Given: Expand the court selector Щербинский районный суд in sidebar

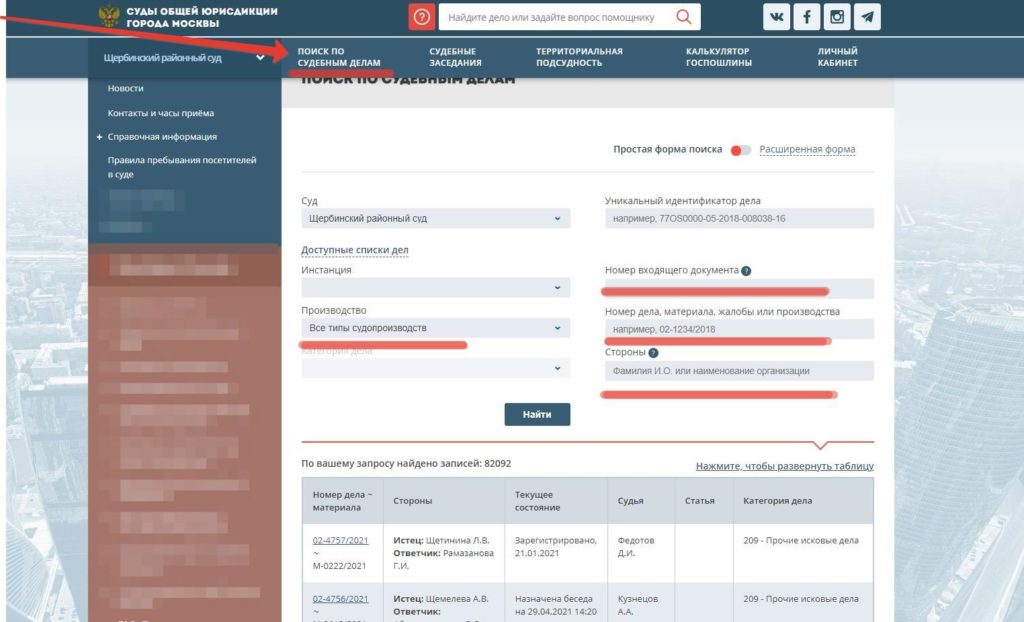Looking at the screenshot, I should (x=184, y=57).
